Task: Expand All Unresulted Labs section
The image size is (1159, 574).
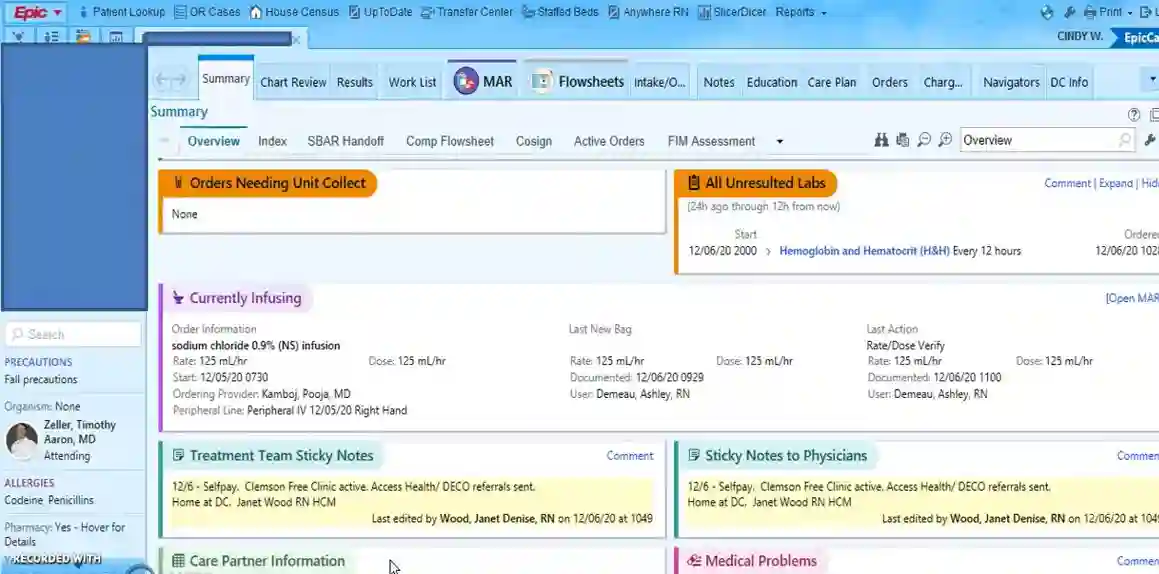Action: [1115, 183]
